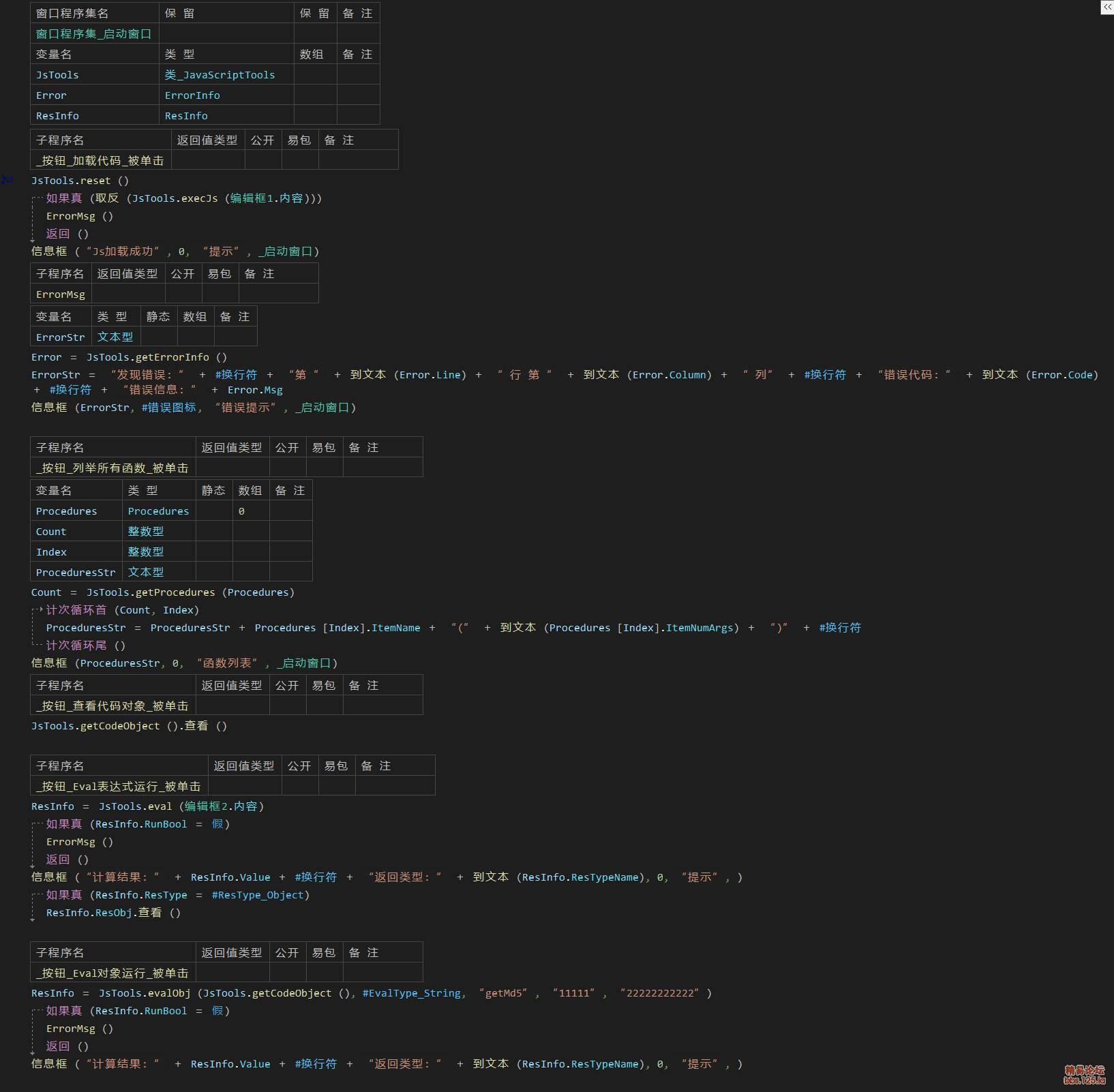This screenshot has width=1114, height=1092.
Task: Click the 类_JavaScriptTools type link
Action: click(220, 75)
